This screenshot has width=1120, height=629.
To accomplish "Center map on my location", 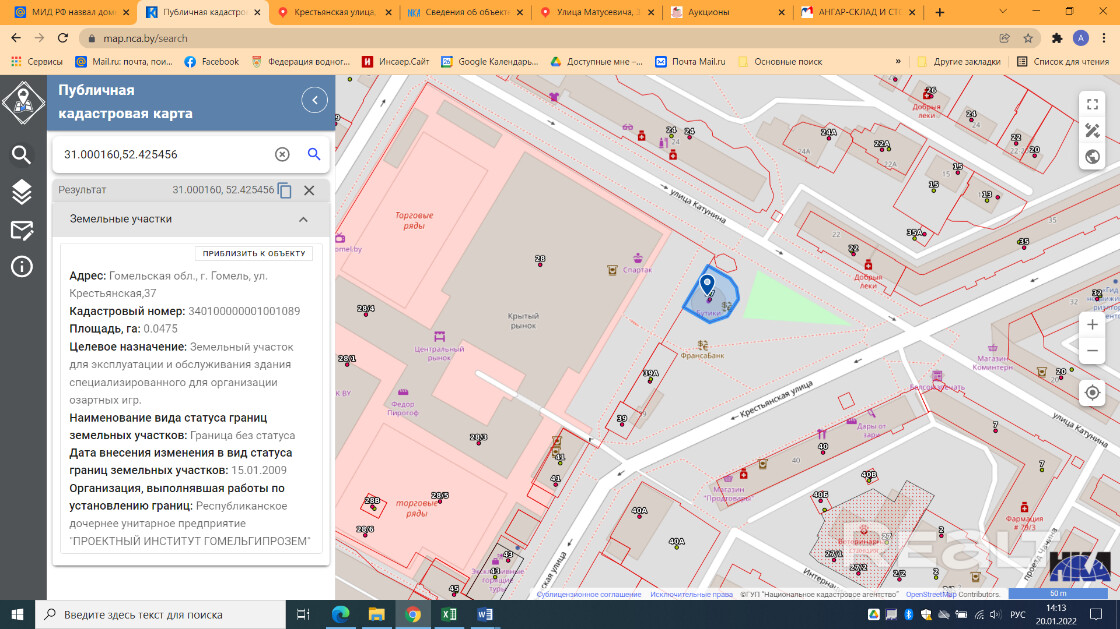I will [x=1092, y=392].
